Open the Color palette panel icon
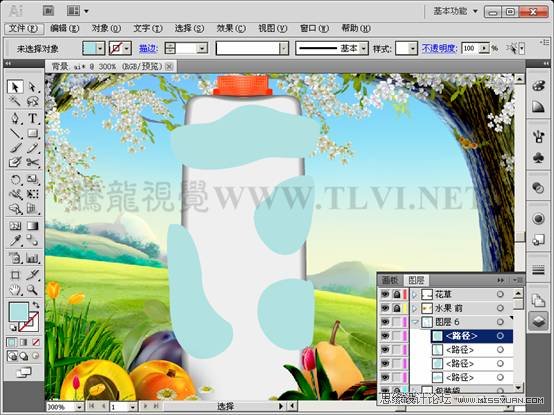The height and width of the screenshot is (415, 554). click(x=538, y=86)
